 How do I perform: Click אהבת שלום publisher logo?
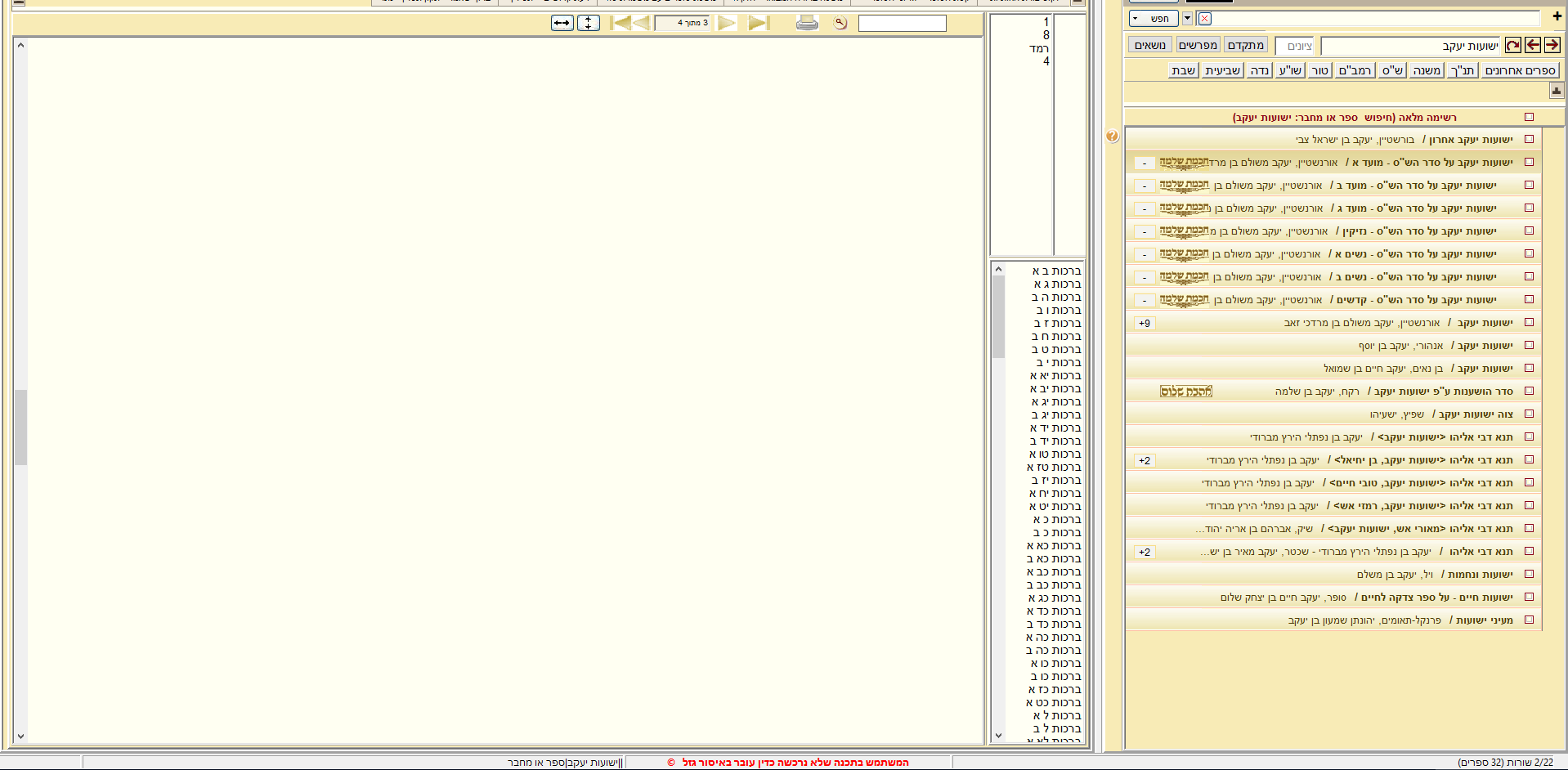click(x=1186, y=392)
